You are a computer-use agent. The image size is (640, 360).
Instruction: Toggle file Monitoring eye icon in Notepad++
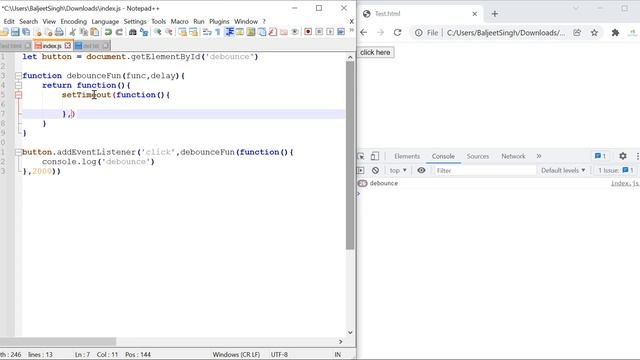(x=295, y=32)
